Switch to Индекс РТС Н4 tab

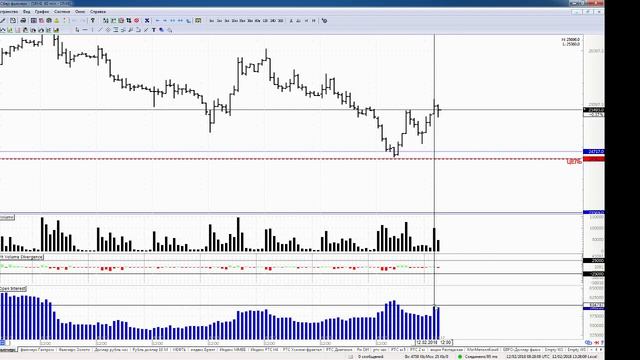tap(264, 350)
